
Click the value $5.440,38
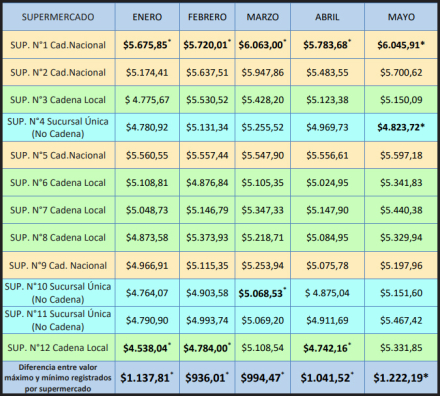401,210
